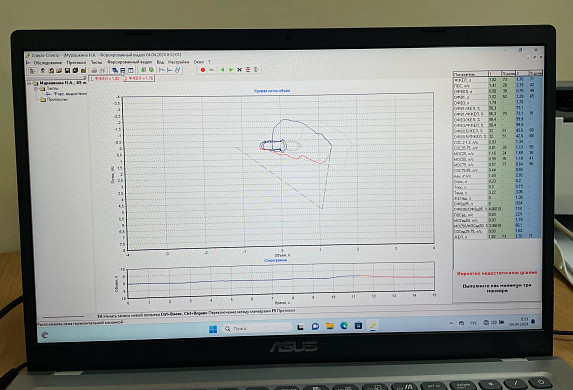Select attempt 1 ФЖЕЛ=1.82 tab
573x390 pixels.
click(104, 78)
